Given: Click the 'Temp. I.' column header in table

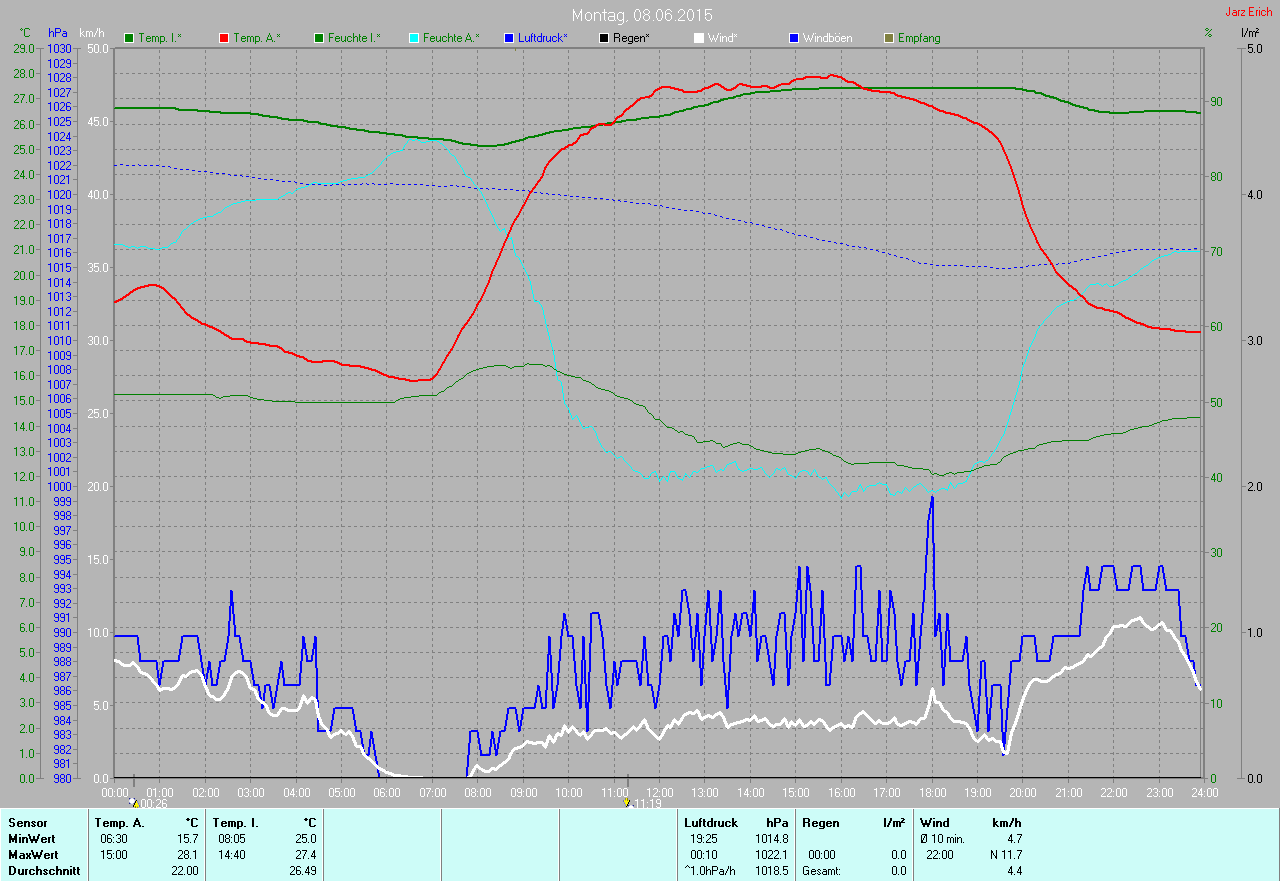Looking at the screenshot, I should [x=236, y=823].
